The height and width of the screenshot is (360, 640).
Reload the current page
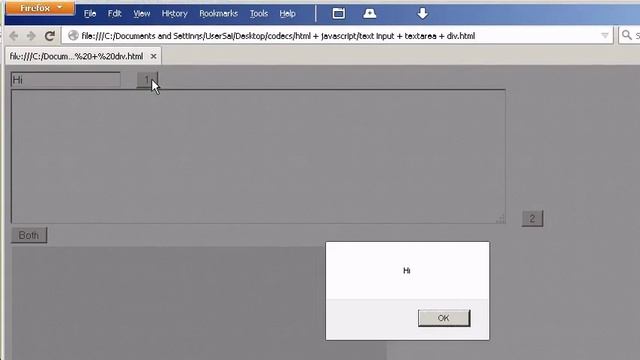point(50,36)
